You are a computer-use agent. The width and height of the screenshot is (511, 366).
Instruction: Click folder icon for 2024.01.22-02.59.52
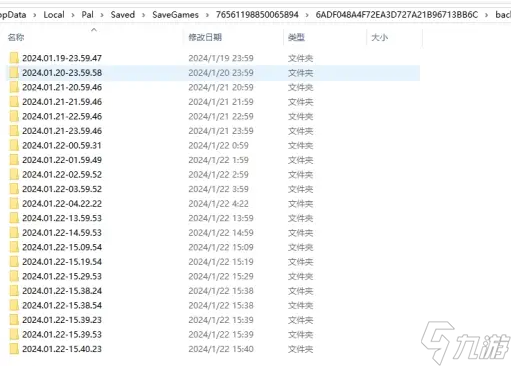pos(14,174)
